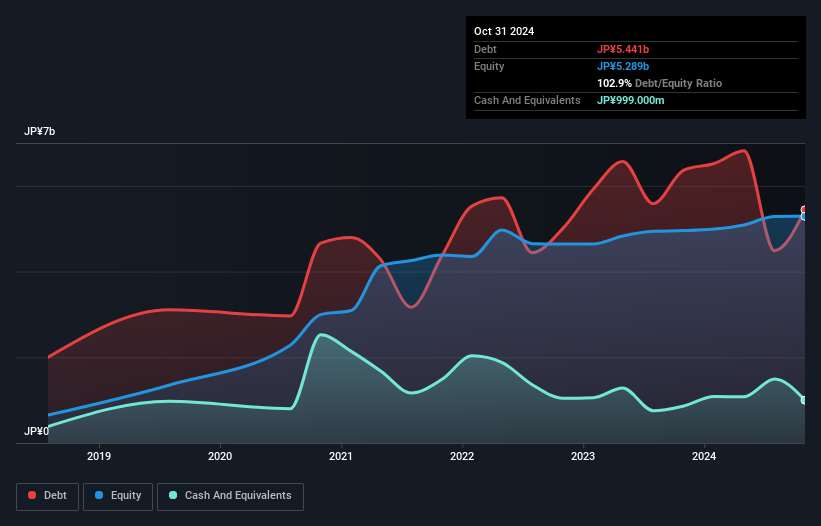Click the 2021 x-axis label
The height and width of the screenshot is (526, 821).
341,456
